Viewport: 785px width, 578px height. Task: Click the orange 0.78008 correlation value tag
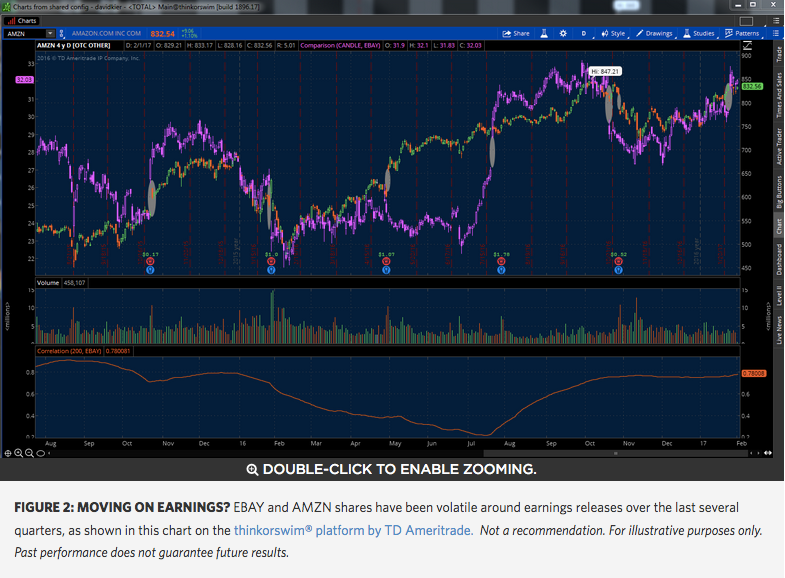pos(753,374)
